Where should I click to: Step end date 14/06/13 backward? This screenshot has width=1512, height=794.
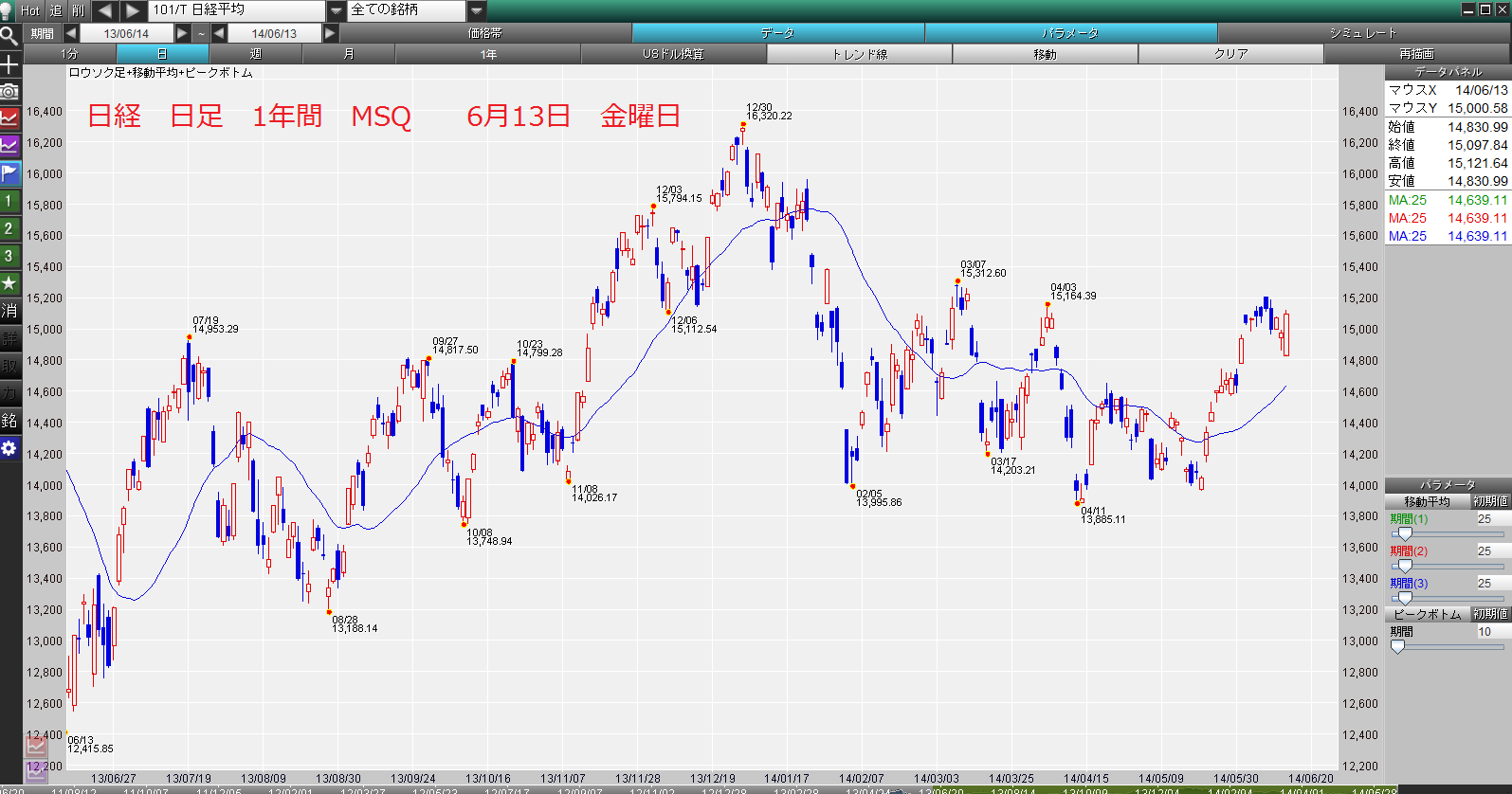219,33
